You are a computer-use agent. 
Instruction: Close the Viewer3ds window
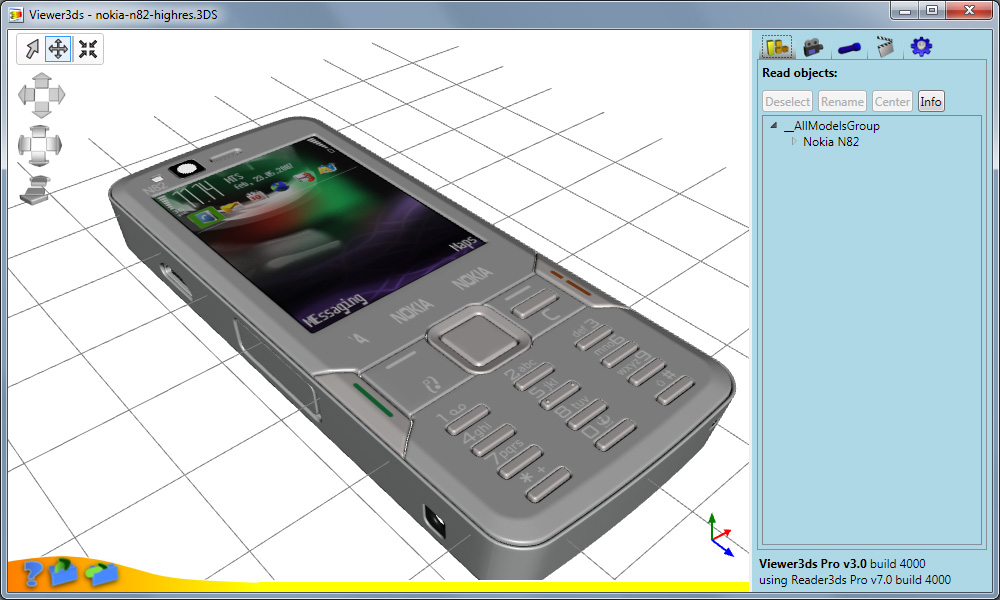pos(969,11)
